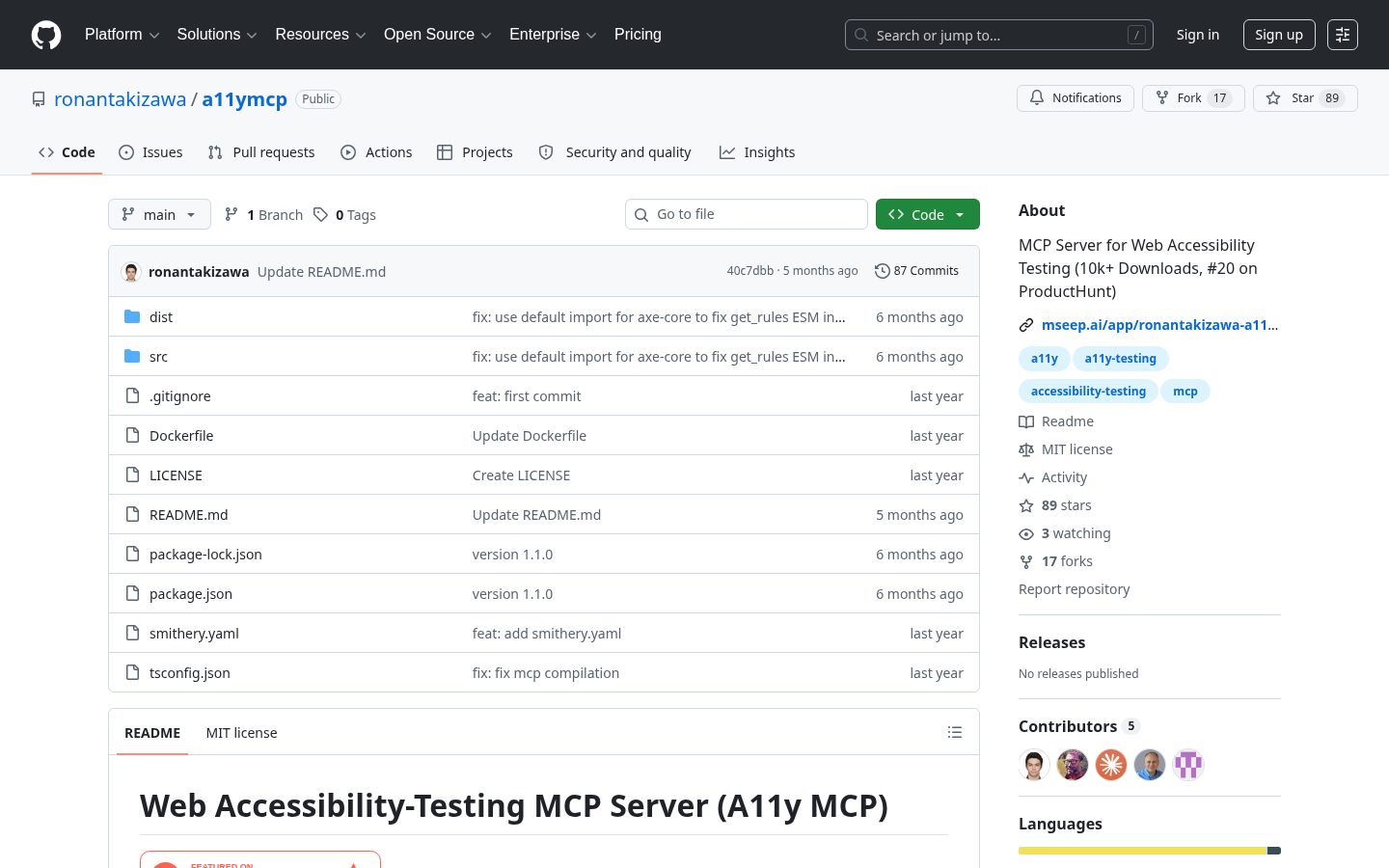This screenshot has height=868, width=1389.
Task: Open the tsconfig.json file
Action: (190, 673)
